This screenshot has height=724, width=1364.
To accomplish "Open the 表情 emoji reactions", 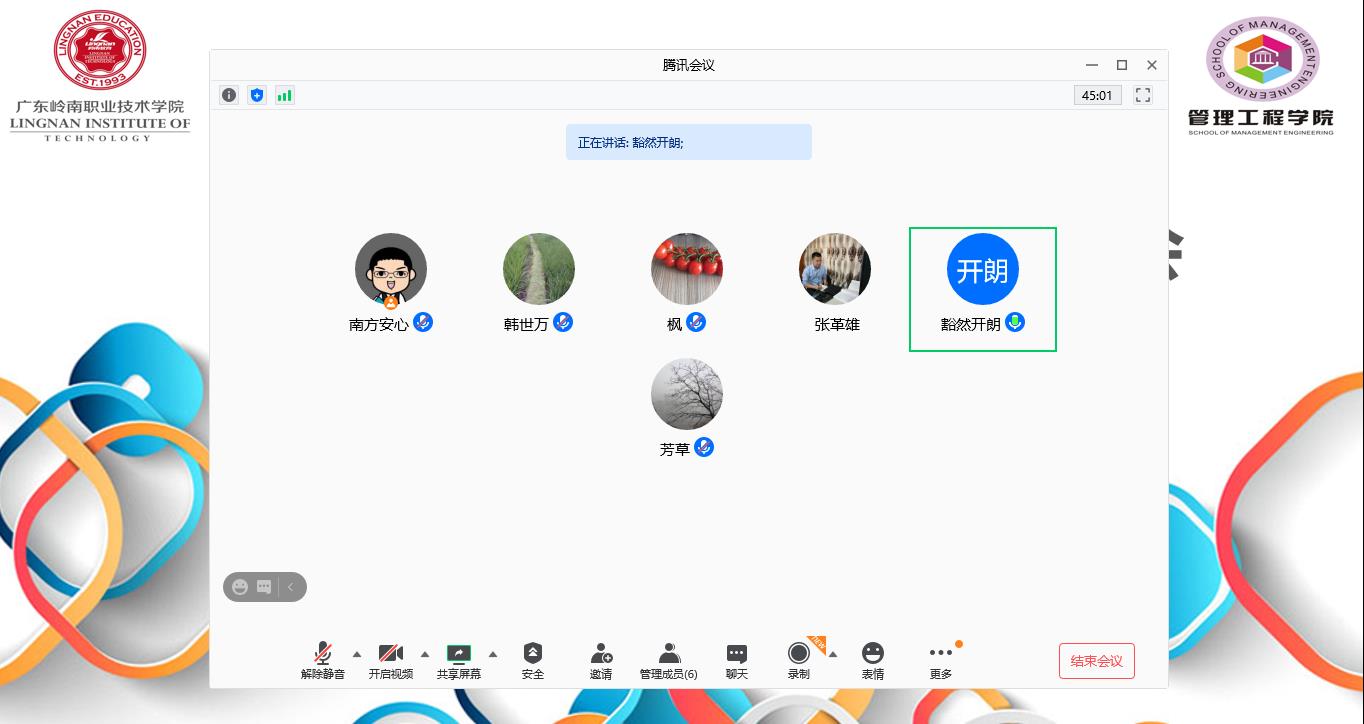I will tap(873, 660).
